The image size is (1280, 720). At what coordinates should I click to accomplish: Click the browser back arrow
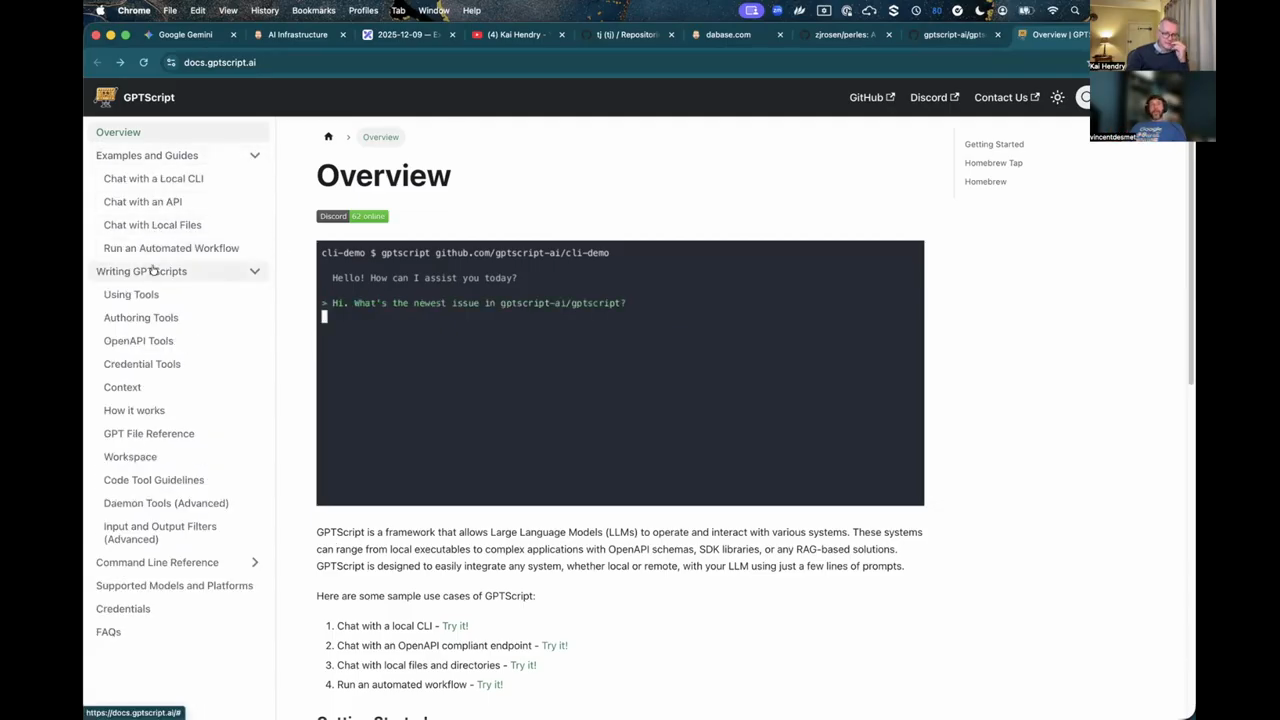coord(97,62)
